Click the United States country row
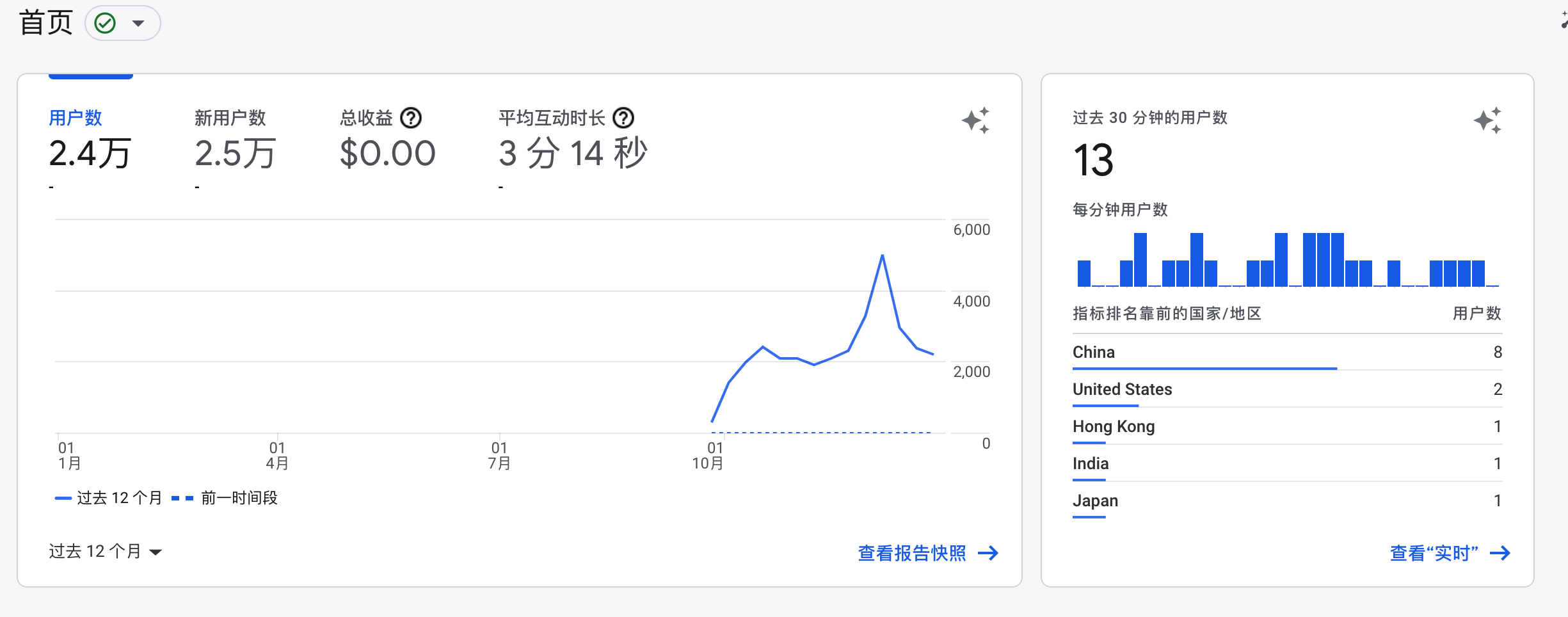Image resolution: width=1568 pixels, height=617 pixels. coord(1287,389)
